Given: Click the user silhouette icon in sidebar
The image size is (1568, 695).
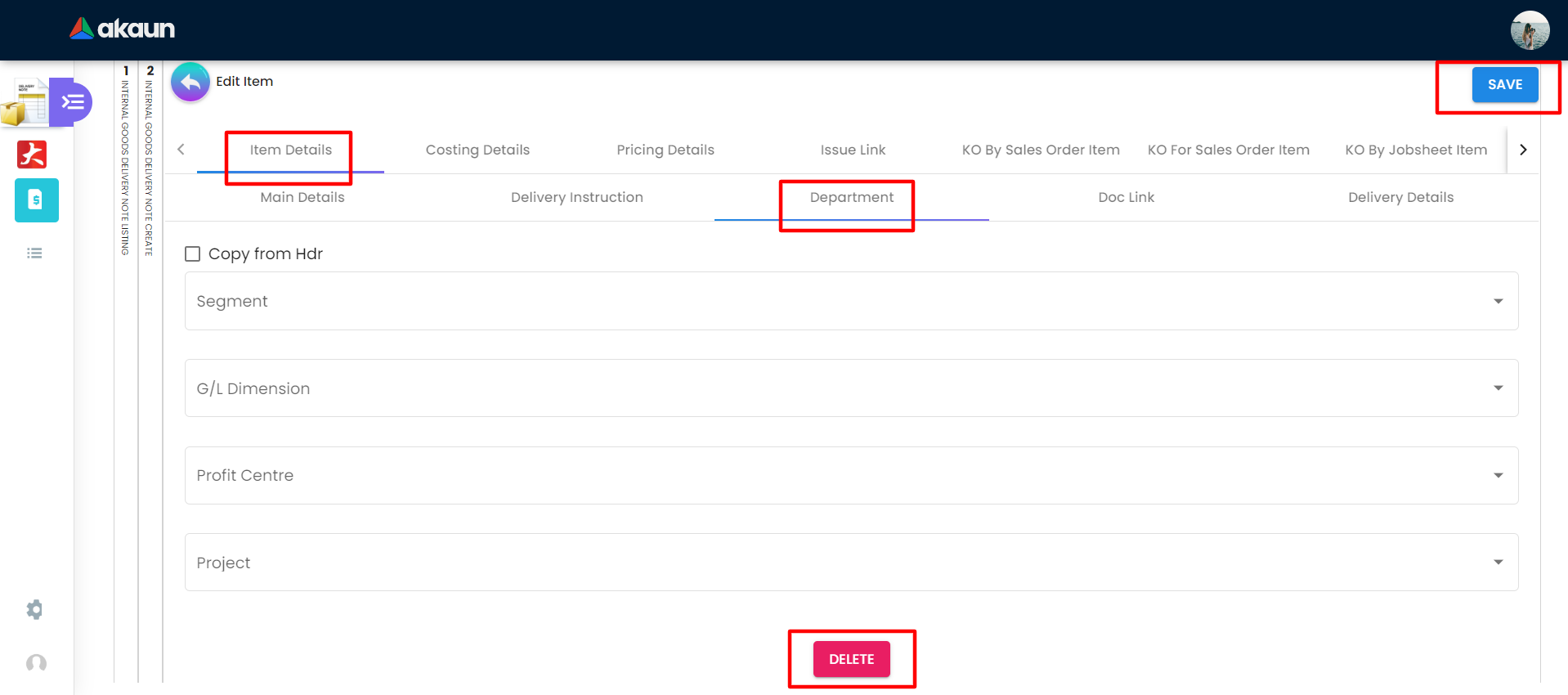Looking at the screenshot, I should 36,663.
